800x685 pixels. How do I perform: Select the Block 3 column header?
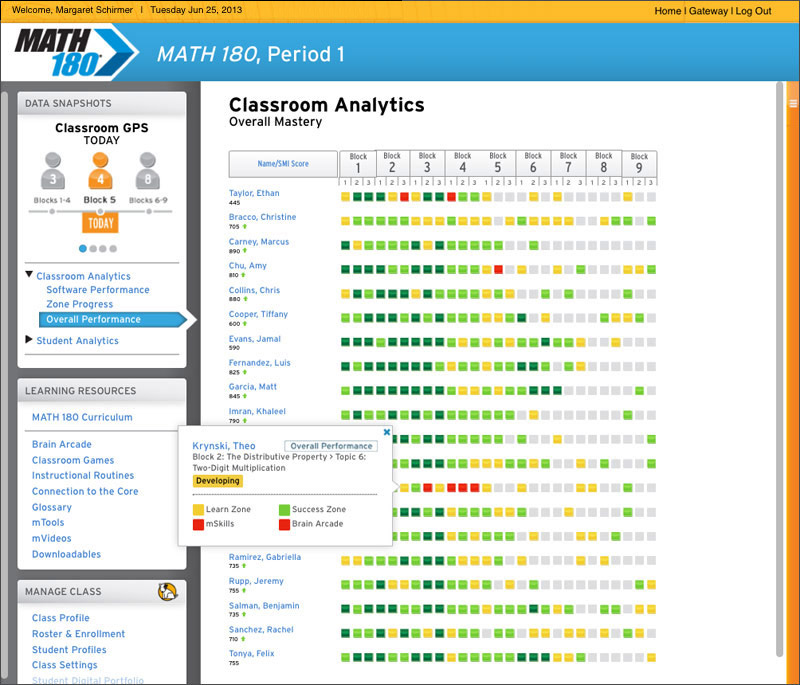pyautogui.click(x=427, y=163)
